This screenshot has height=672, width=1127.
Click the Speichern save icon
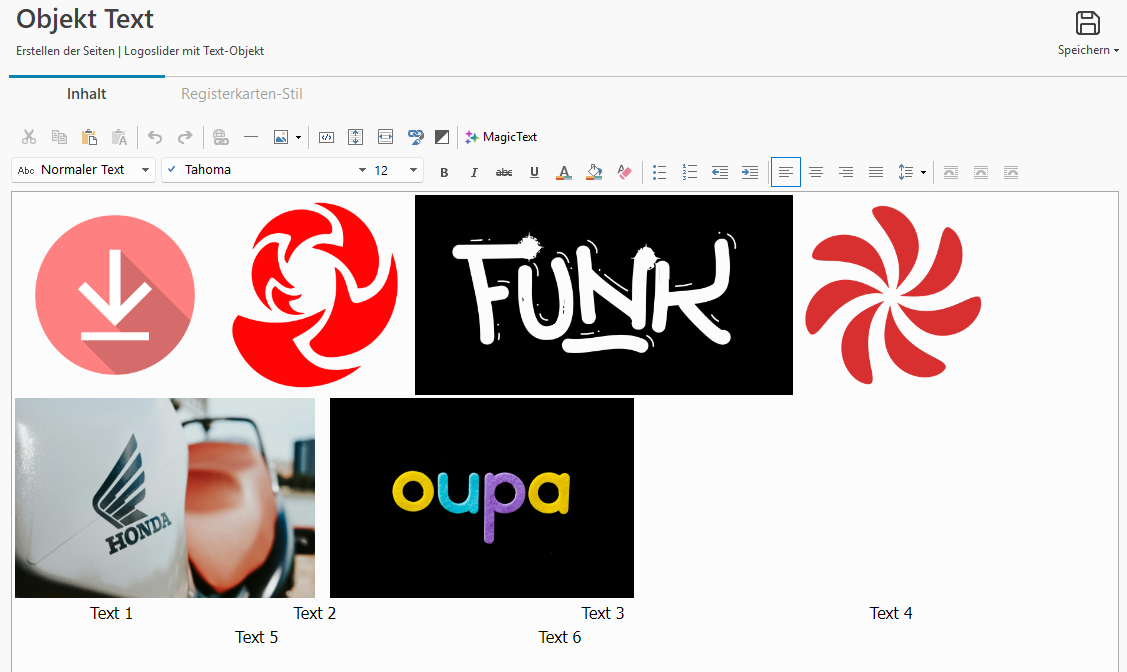point(1087,24)
